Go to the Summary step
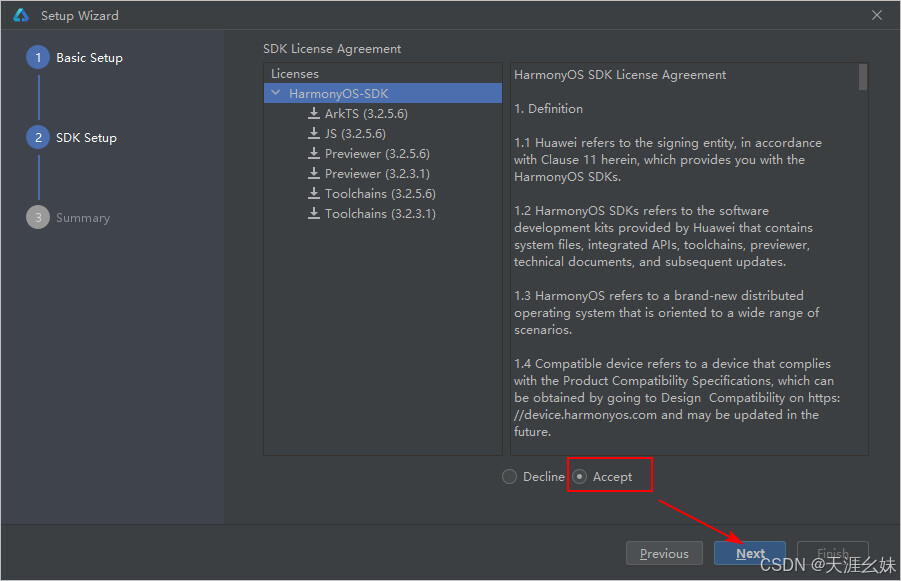The width and height of the screenshot is (901, 581). [83, 218]
